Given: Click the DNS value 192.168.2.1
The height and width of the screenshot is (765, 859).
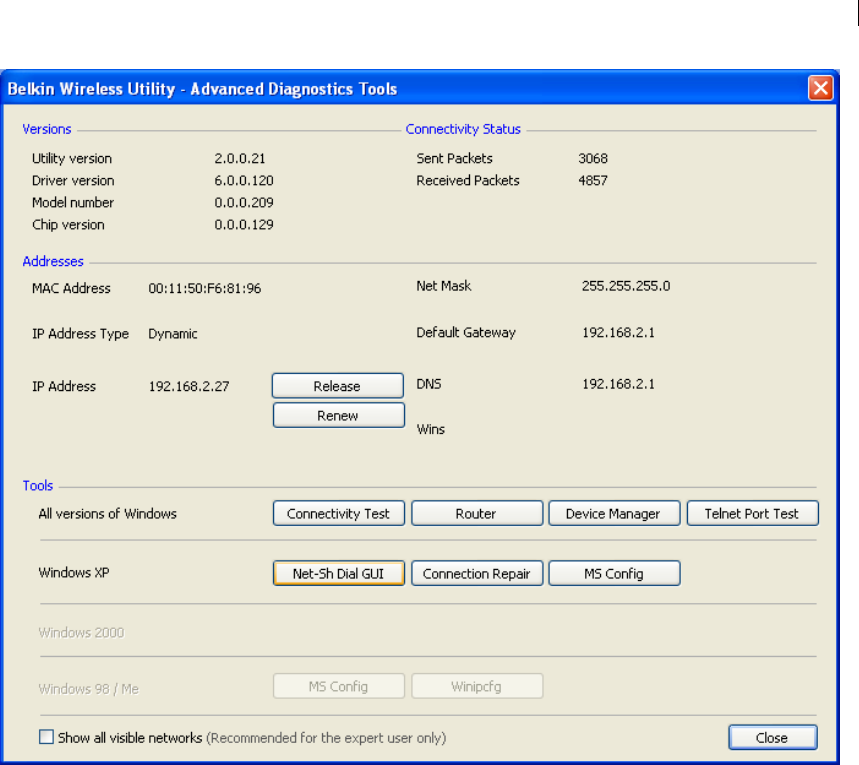Looking at the screenshot, I should pos(618,384).
